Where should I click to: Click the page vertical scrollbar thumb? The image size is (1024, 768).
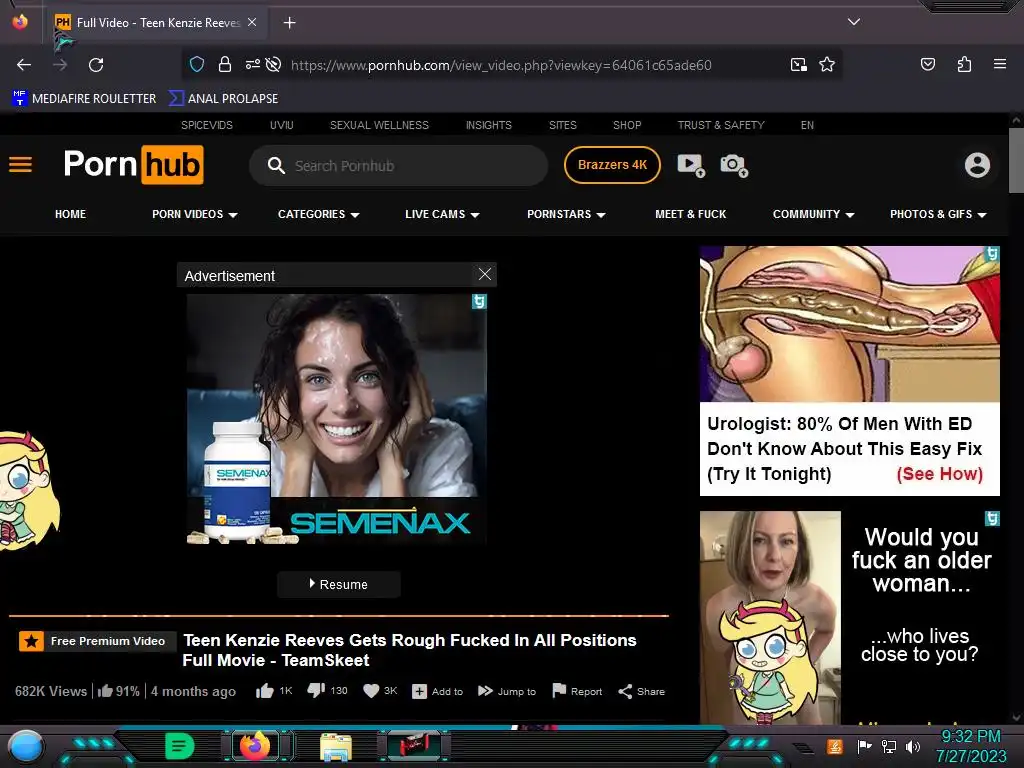tap(1016, 160)
